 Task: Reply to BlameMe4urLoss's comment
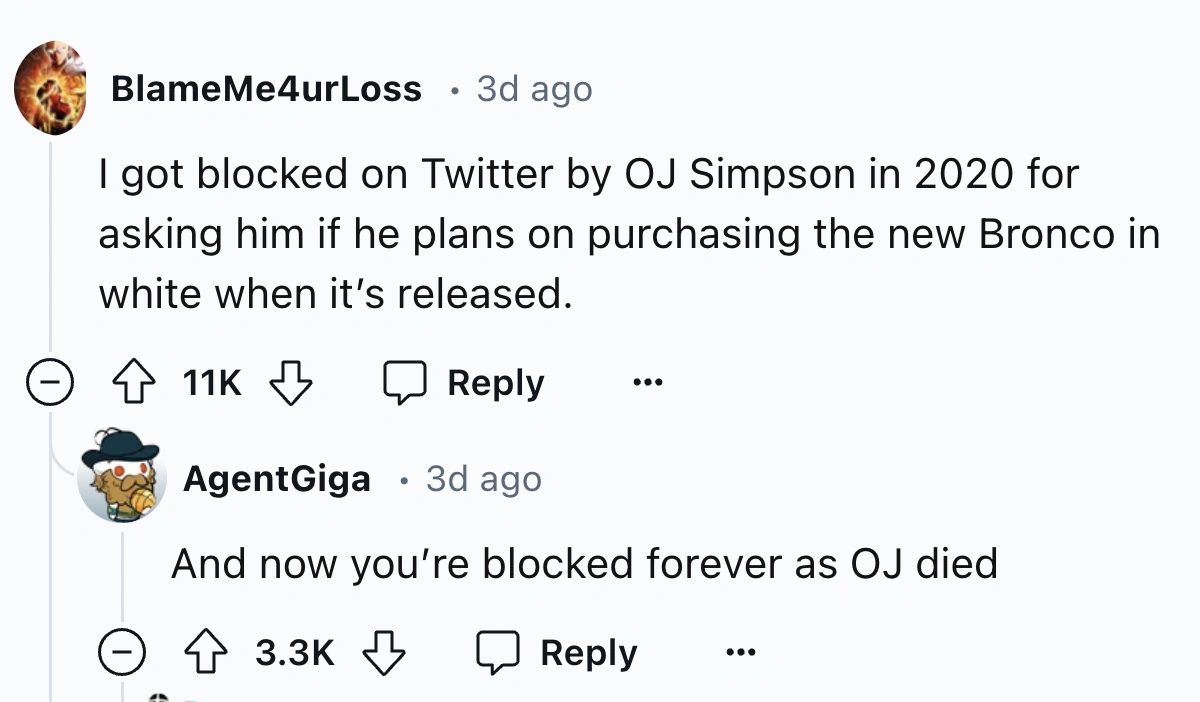(x=465, y=383)
